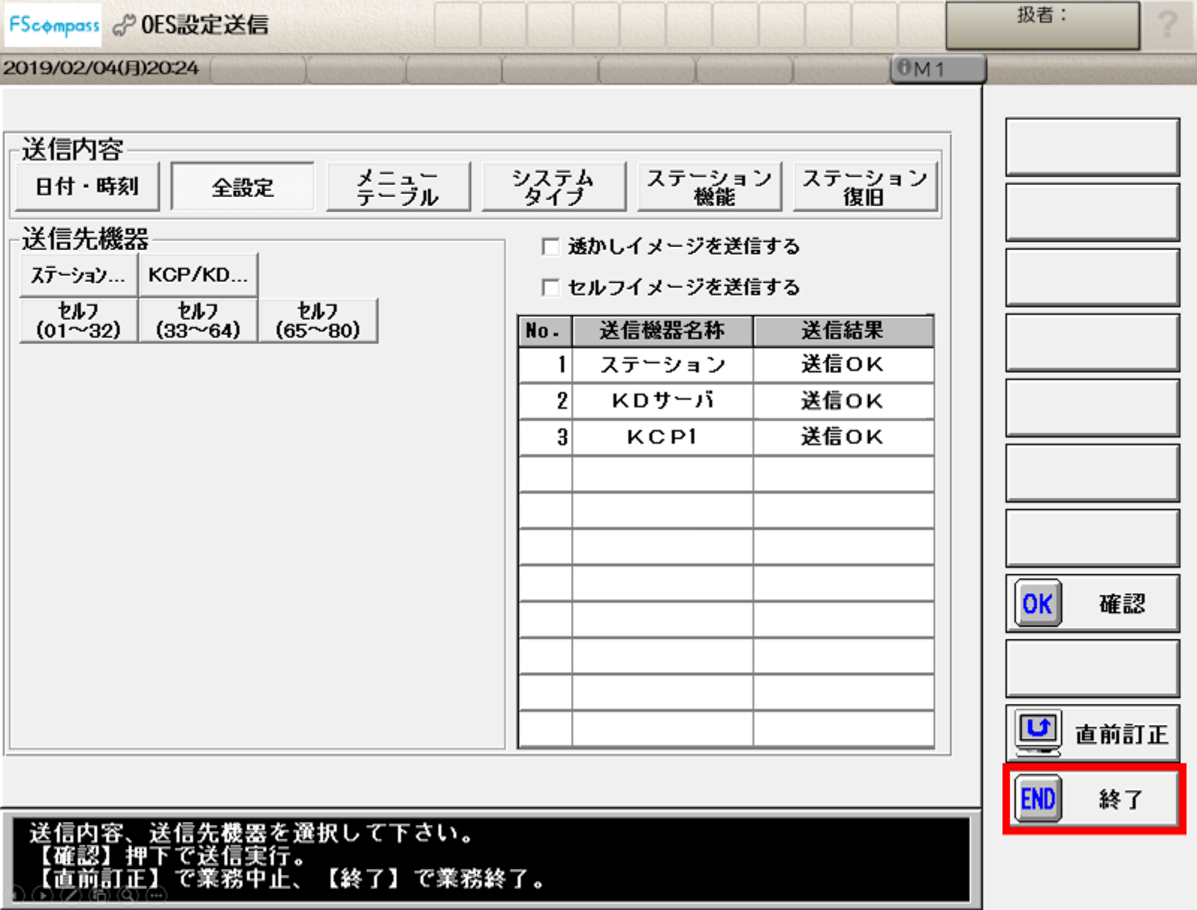1197x910 pixels.
Task: Select the KDサーバ row cell
Action: click(663, 401)
